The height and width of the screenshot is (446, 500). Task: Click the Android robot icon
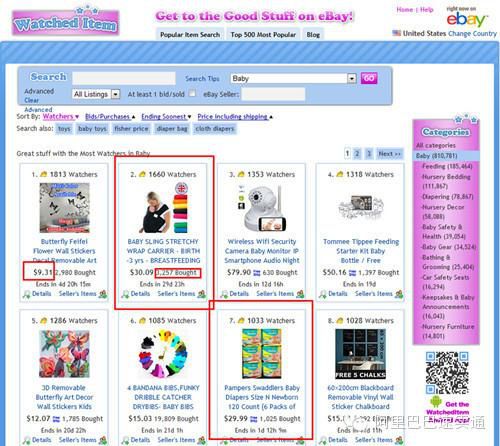pyautogui.click(x=435, y=402)
